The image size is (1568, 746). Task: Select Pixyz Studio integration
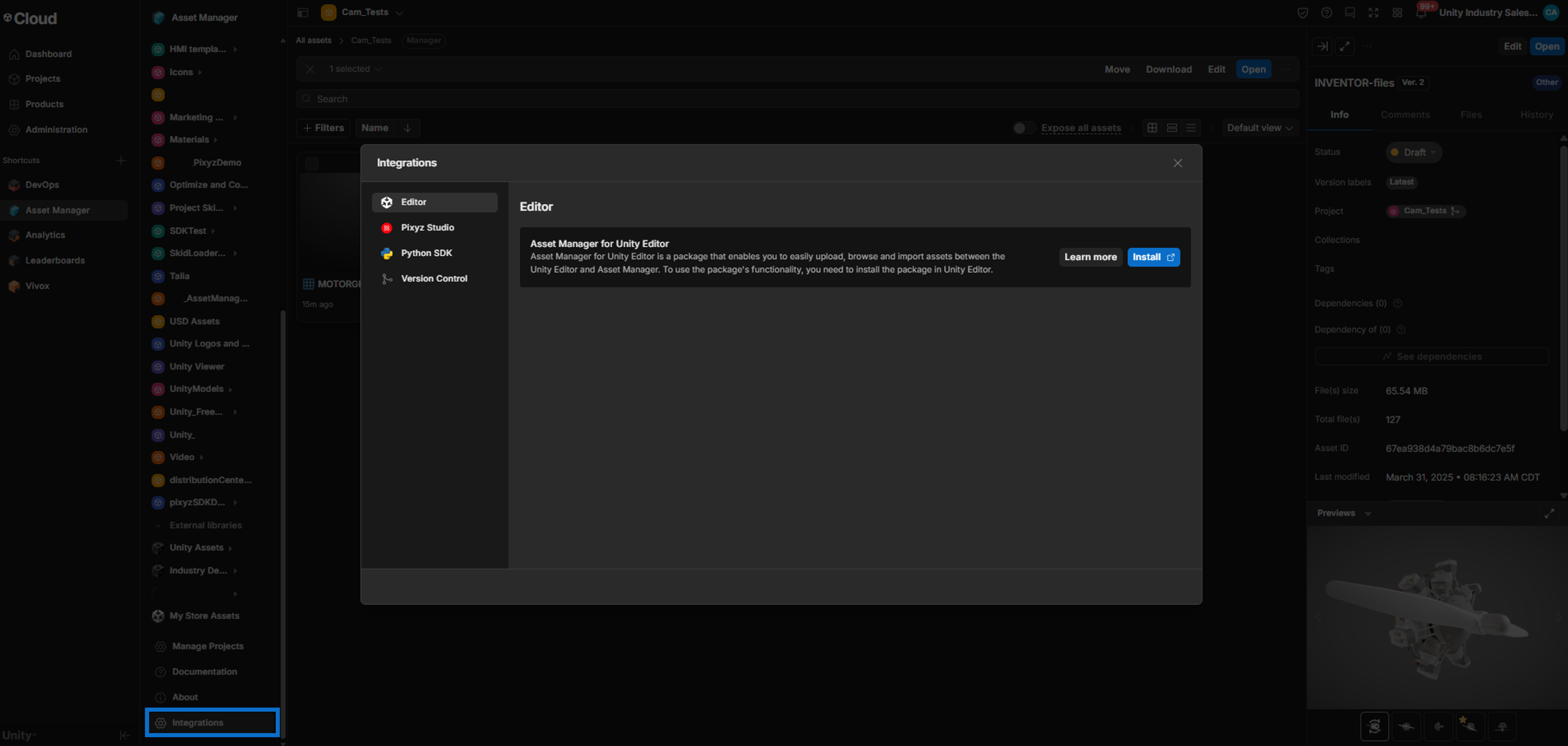point(435,227)
